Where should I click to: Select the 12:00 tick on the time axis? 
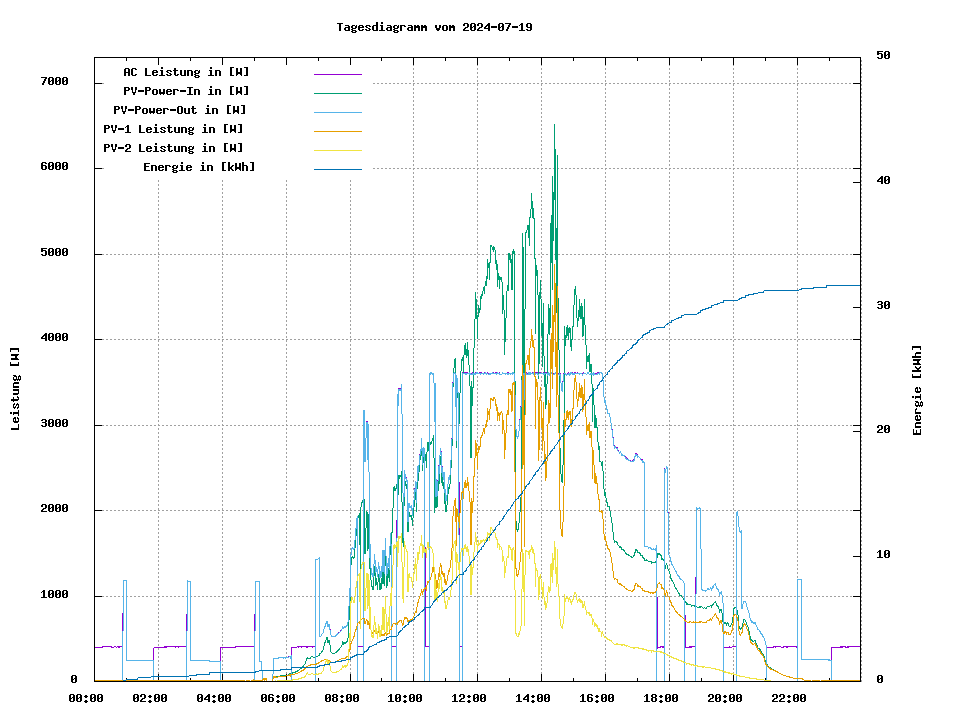[x=468, y=698]
